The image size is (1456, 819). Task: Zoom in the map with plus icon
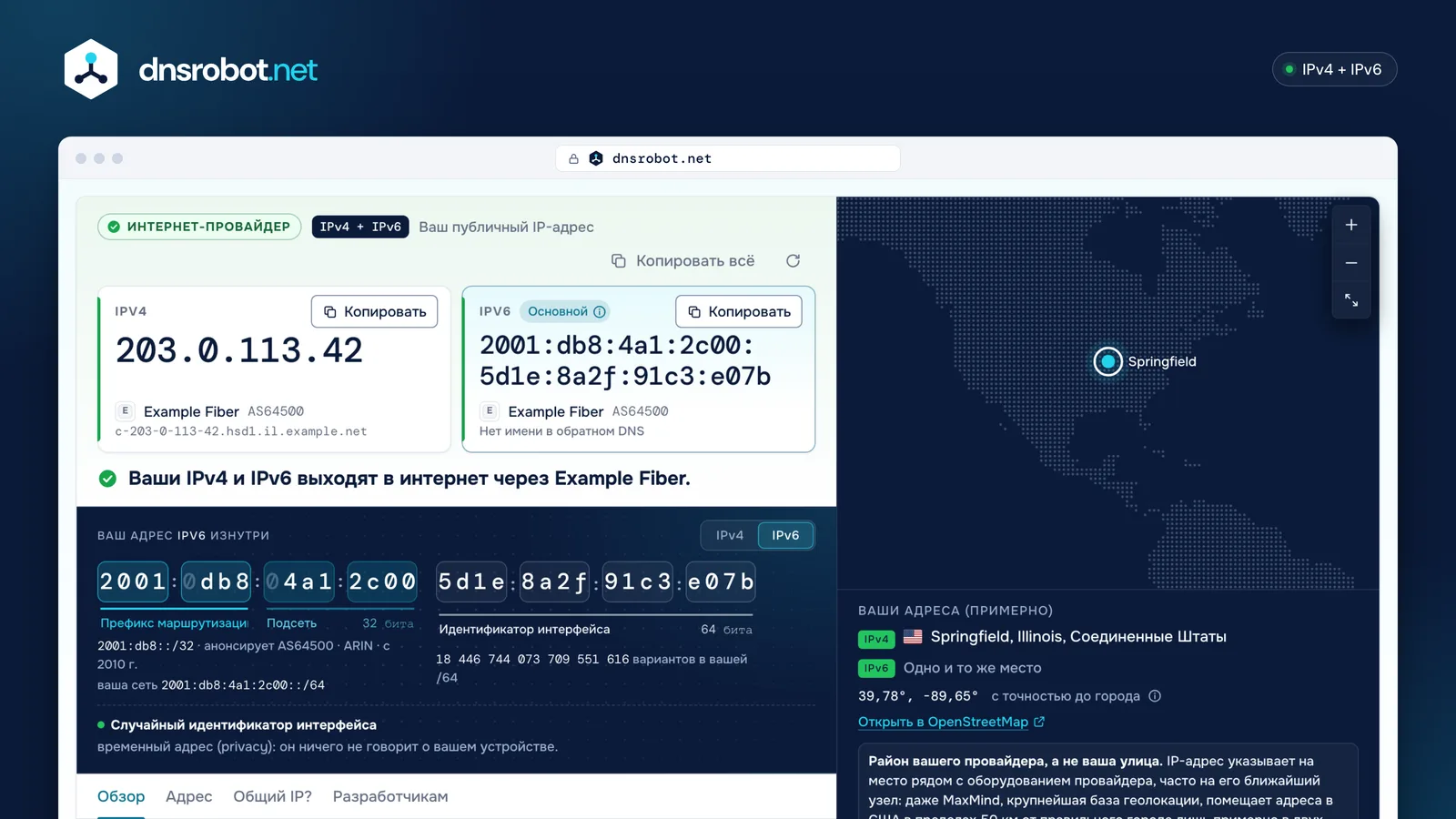pos(1351,225)
